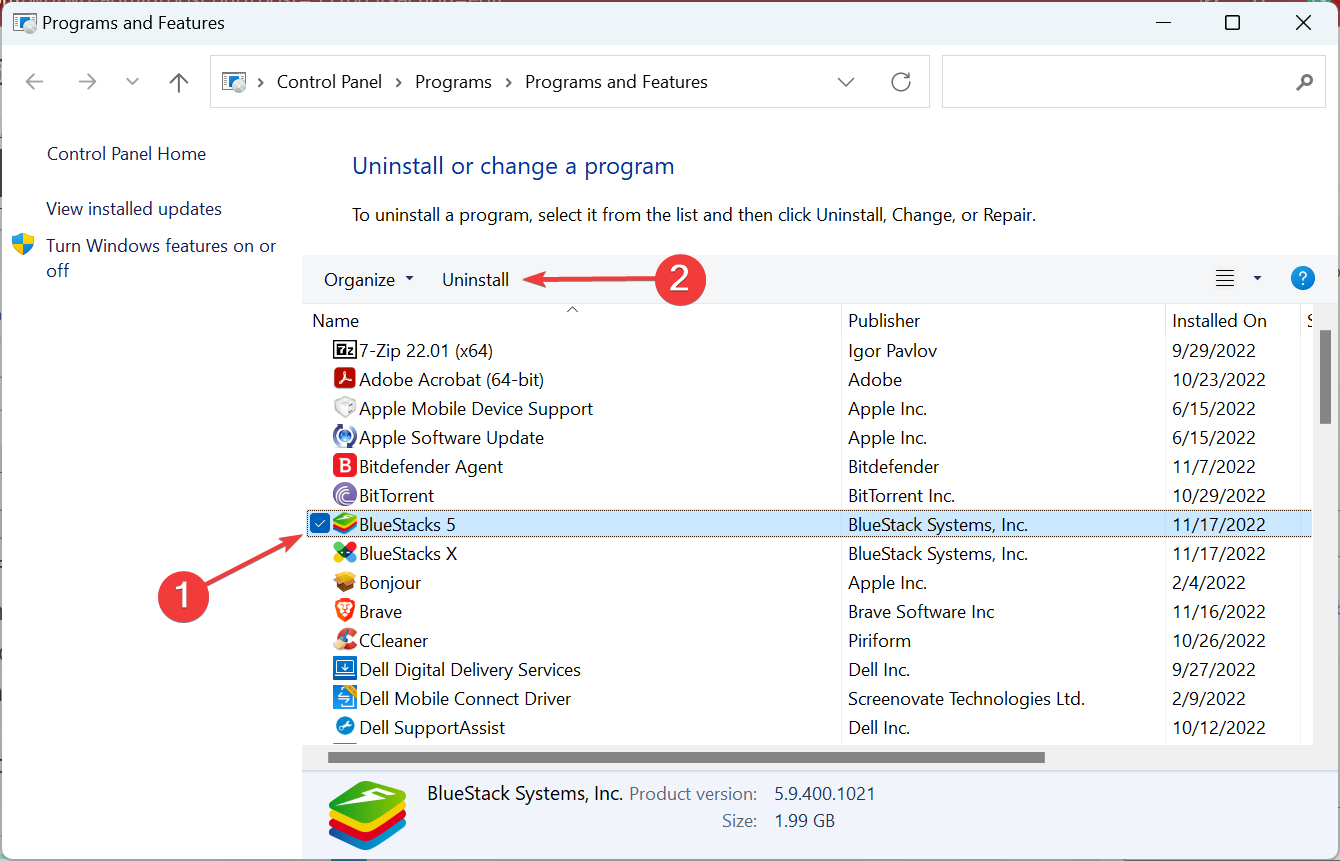Viewport: 1340px width, 861px height.
Task: Click in the search box field
Action: point(1134,82)
